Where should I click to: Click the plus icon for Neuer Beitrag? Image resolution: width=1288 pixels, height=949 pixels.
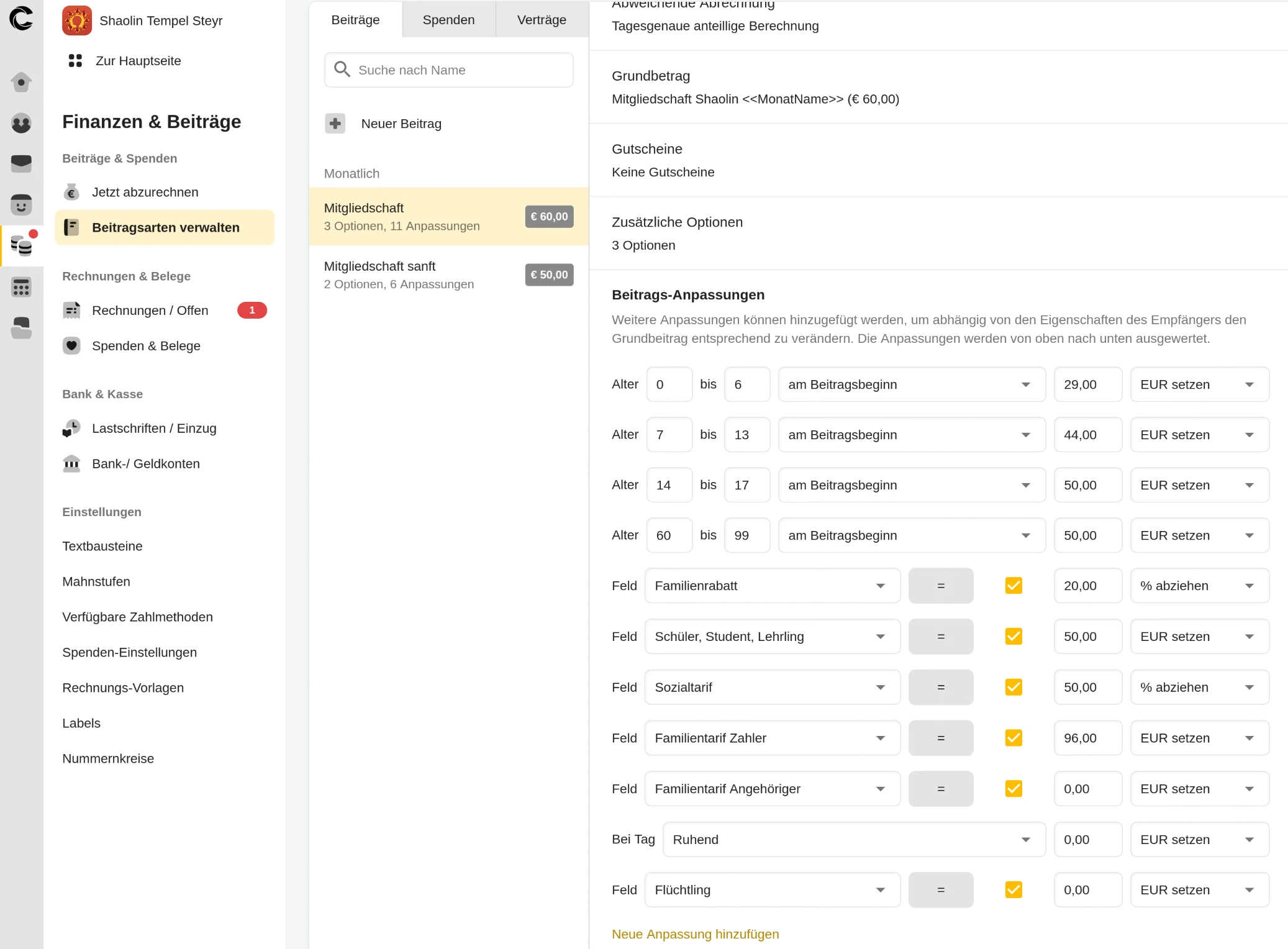(x=335, y=124)
